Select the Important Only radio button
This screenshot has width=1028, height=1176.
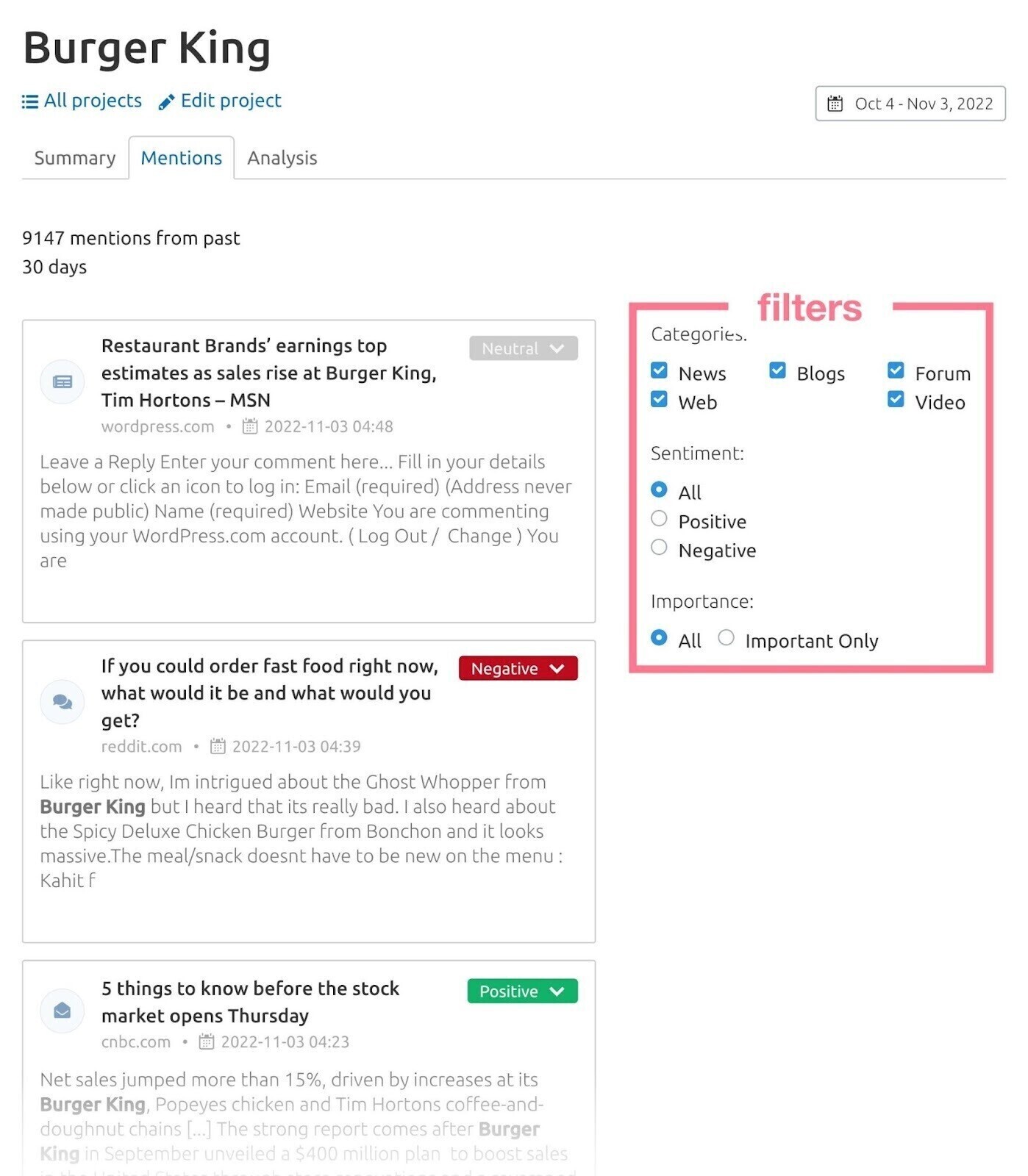click(726, 638)
